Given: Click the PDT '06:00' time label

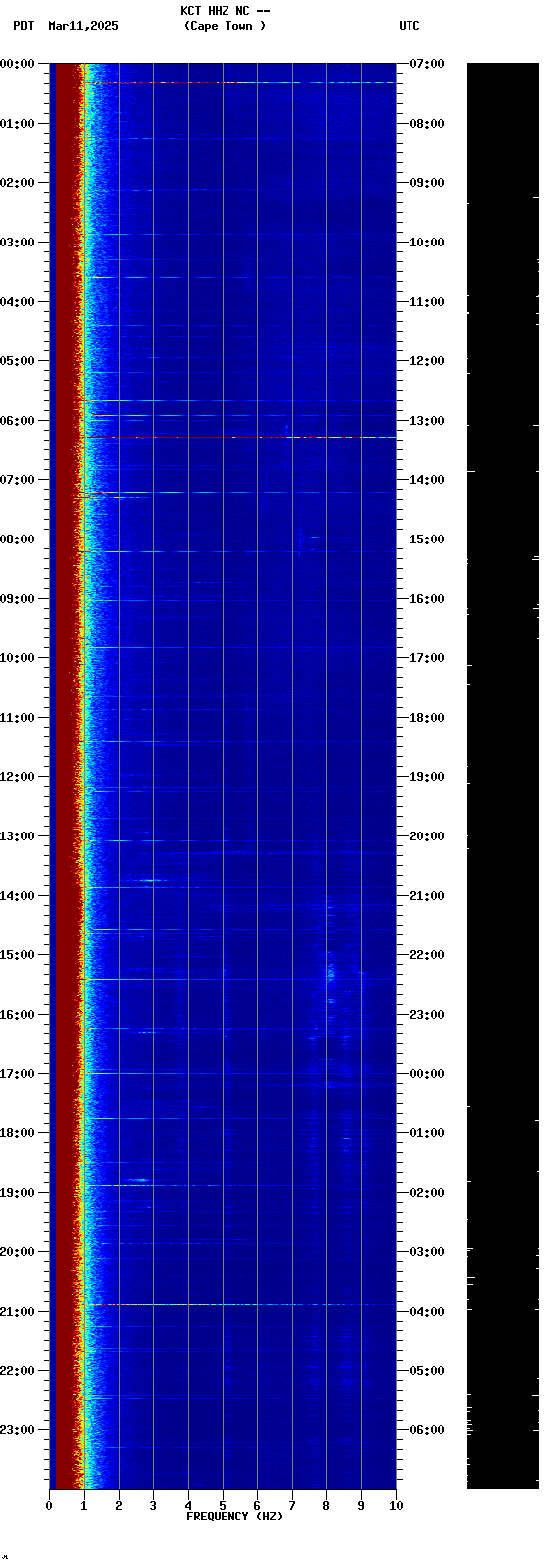Looking at the screenshot, I should point(17,421).
